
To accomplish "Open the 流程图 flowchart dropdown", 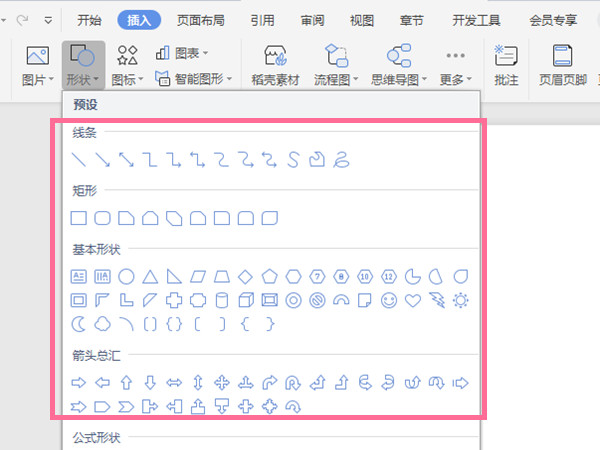I will click(x=336, y=65).
